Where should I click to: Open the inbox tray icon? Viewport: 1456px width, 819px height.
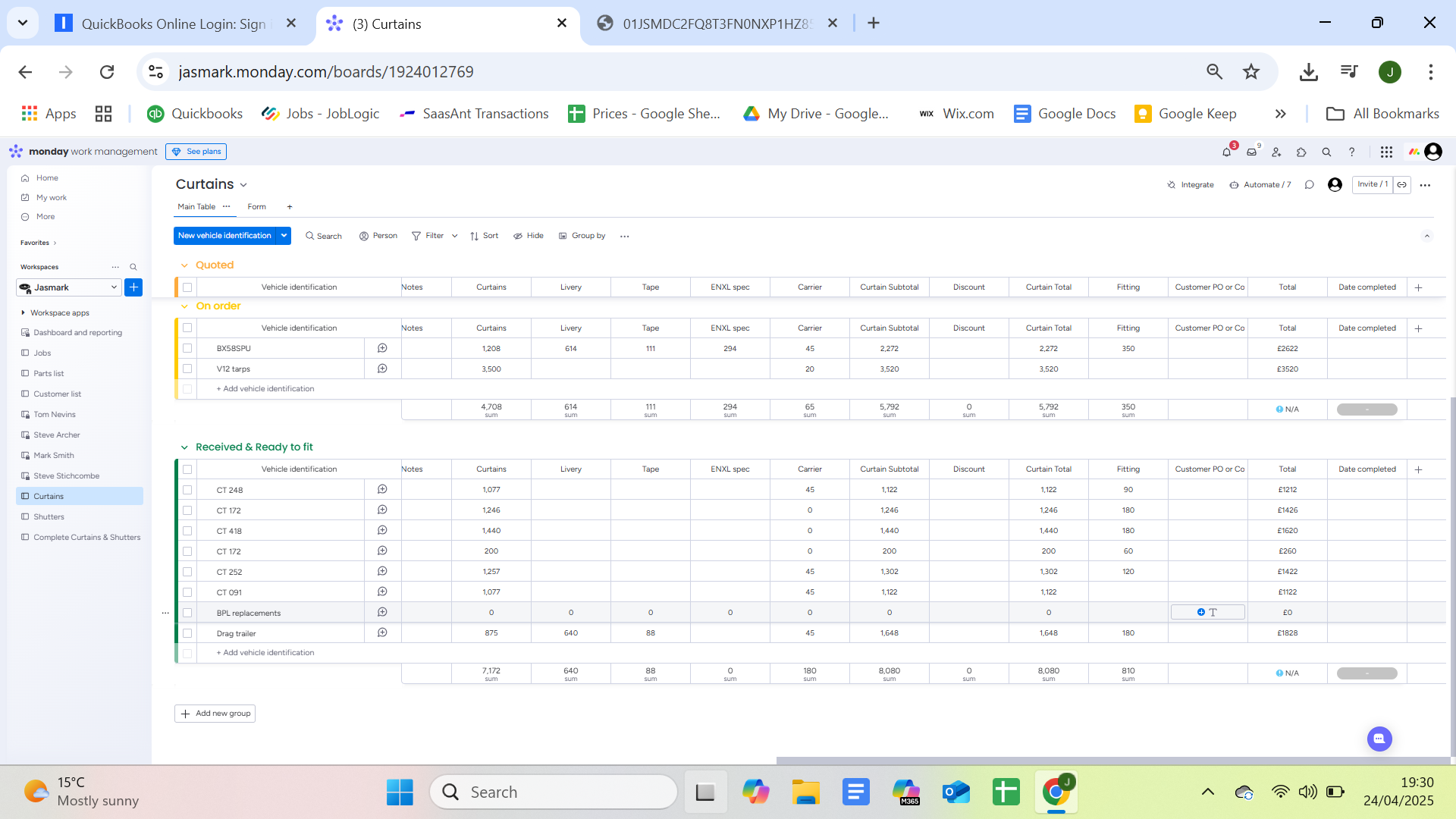point(1251,152)
